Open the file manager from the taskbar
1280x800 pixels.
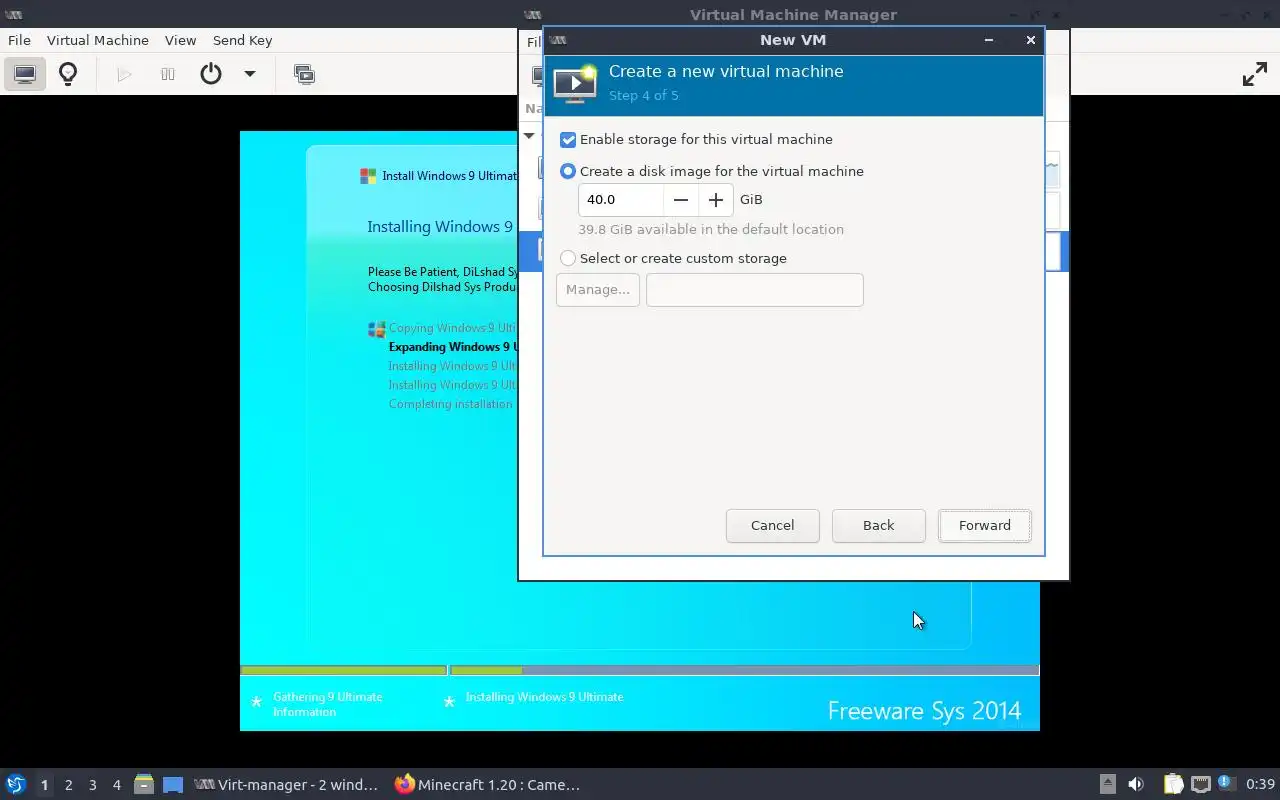[144, 785]
